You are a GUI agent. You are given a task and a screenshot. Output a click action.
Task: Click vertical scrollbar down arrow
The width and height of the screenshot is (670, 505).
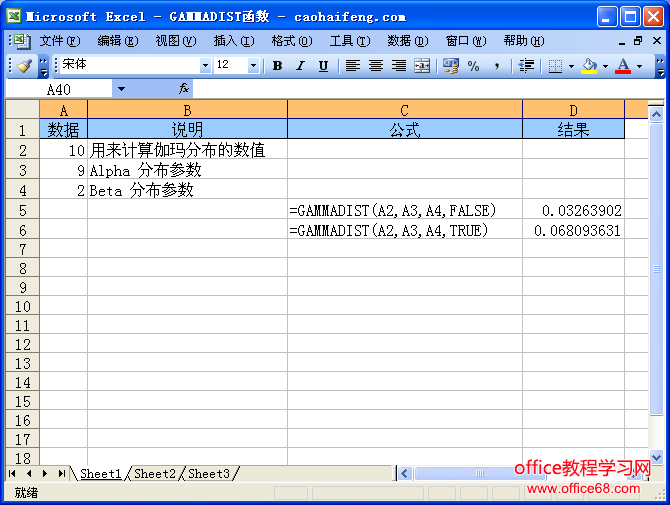pos(656,457)
